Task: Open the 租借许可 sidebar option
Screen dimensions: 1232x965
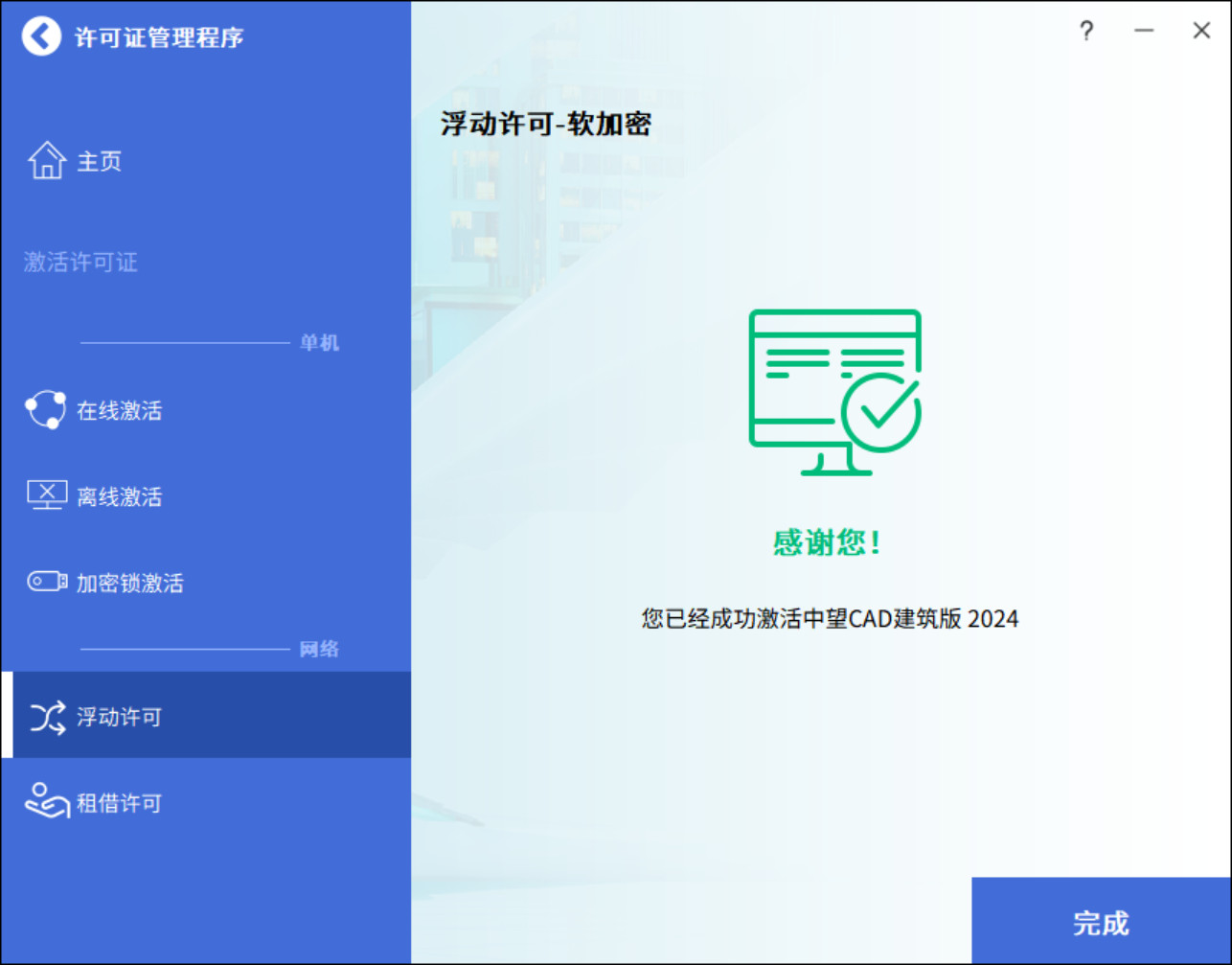Action: pos(119,803)
